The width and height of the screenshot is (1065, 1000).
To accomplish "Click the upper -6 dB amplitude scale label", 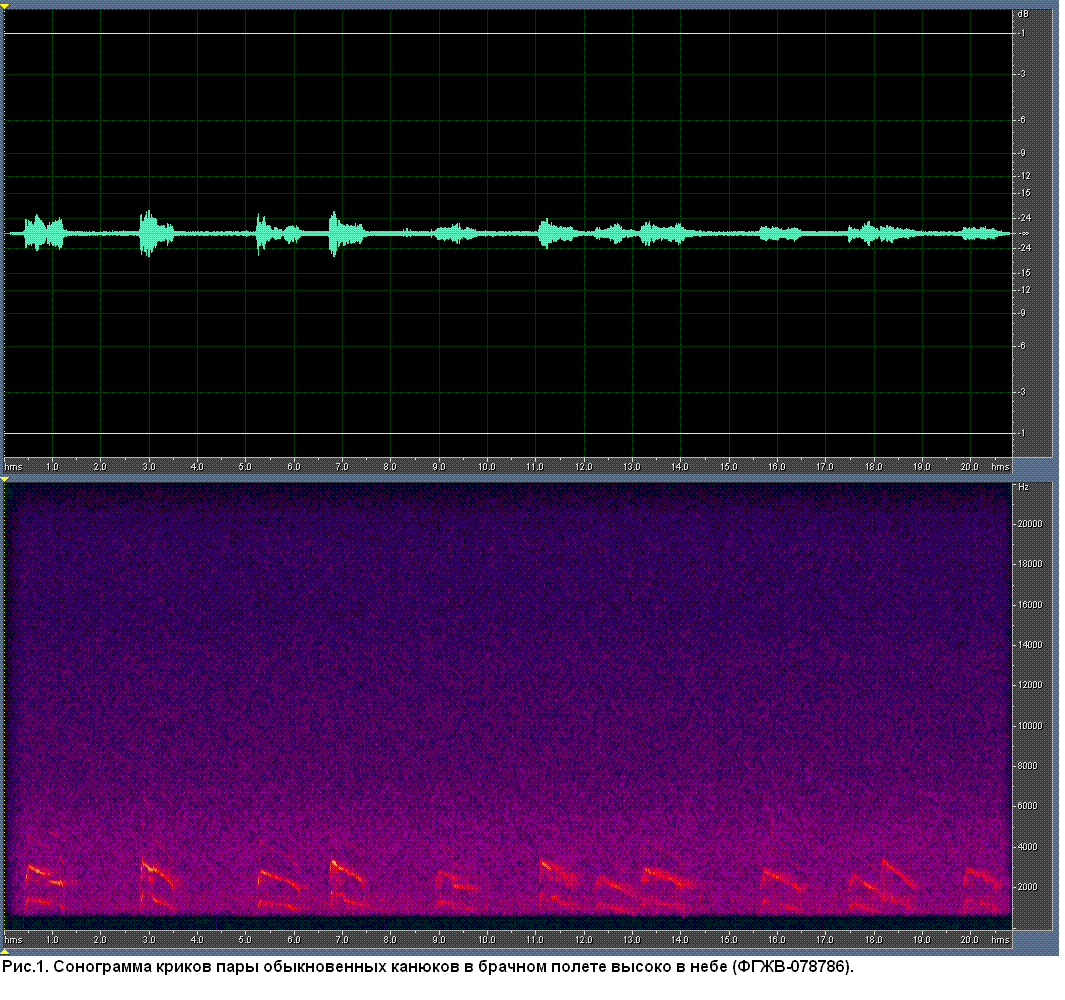I will point(1022,120).
